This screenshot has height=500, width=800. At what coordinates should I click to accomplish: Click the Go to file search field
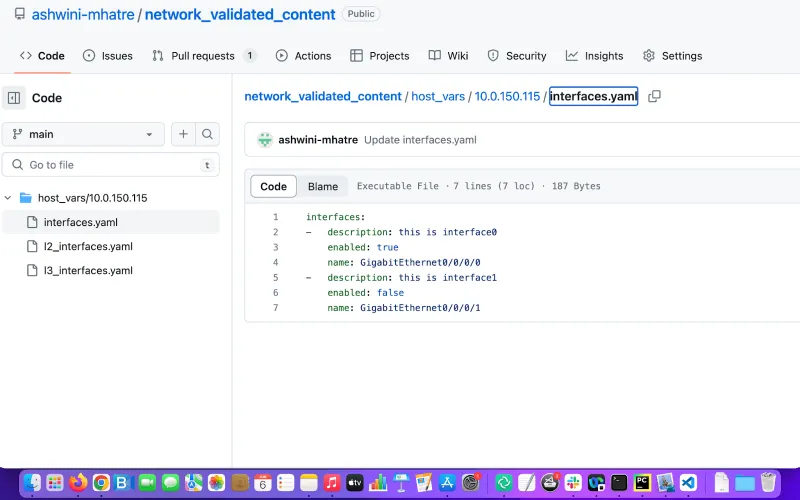point(110,165)
